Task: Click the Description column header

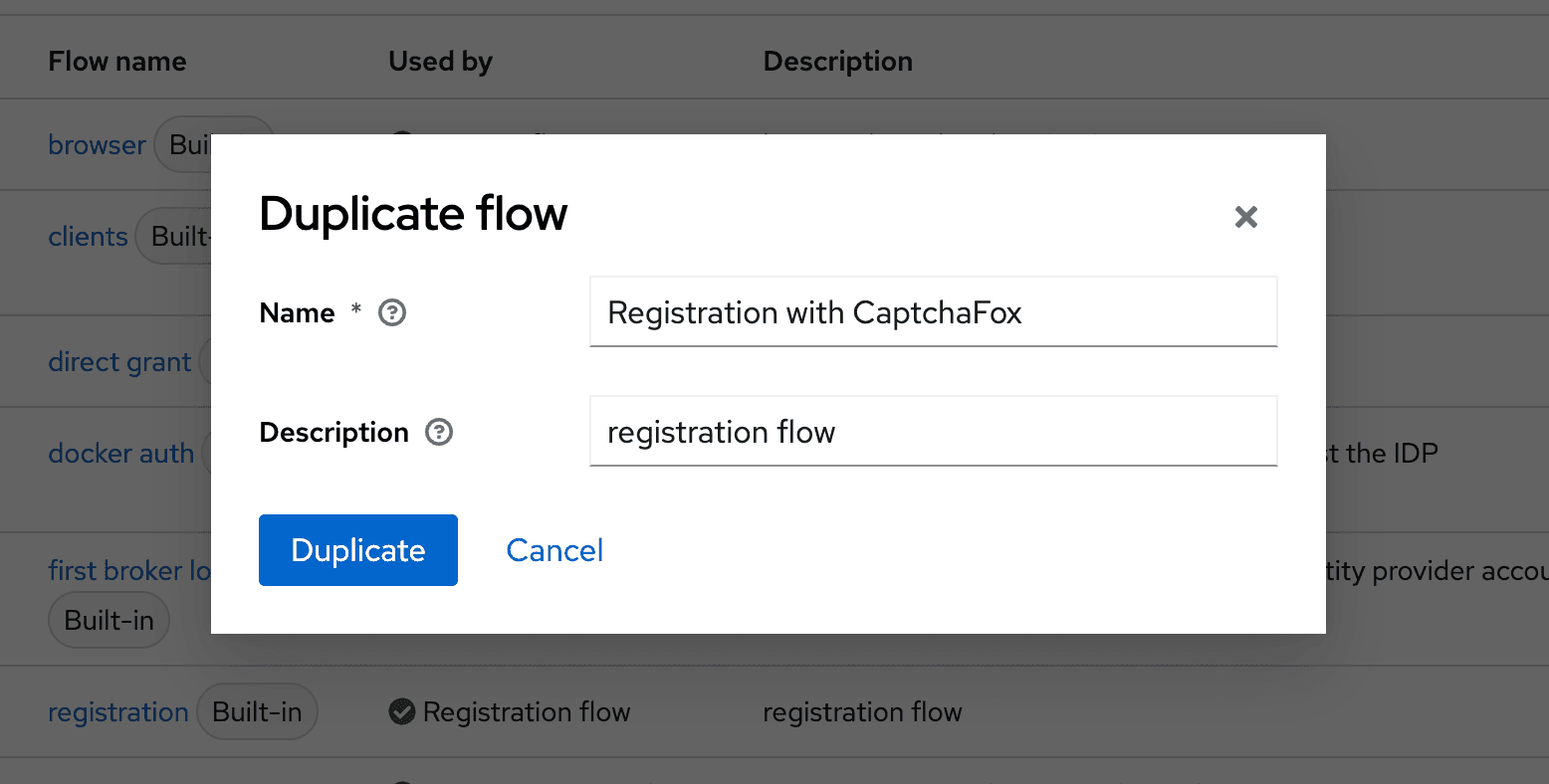Action: pos(837,62)
